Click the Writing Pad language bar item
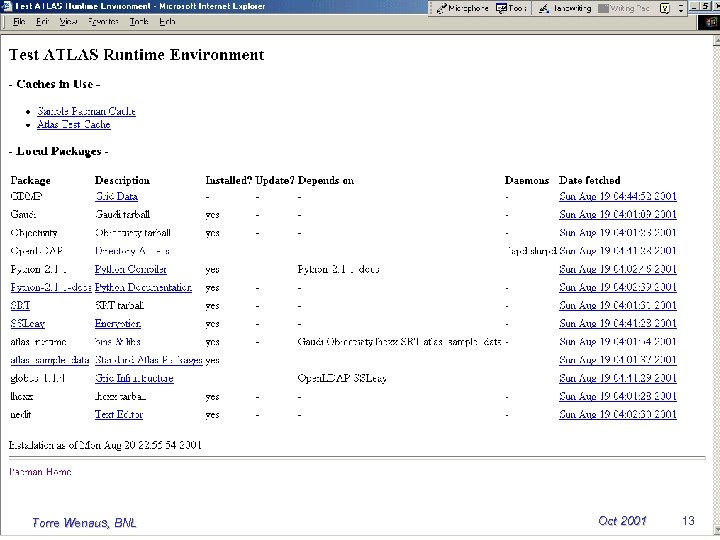The height and width of the screenshot is (540, 720). point(624,8)
